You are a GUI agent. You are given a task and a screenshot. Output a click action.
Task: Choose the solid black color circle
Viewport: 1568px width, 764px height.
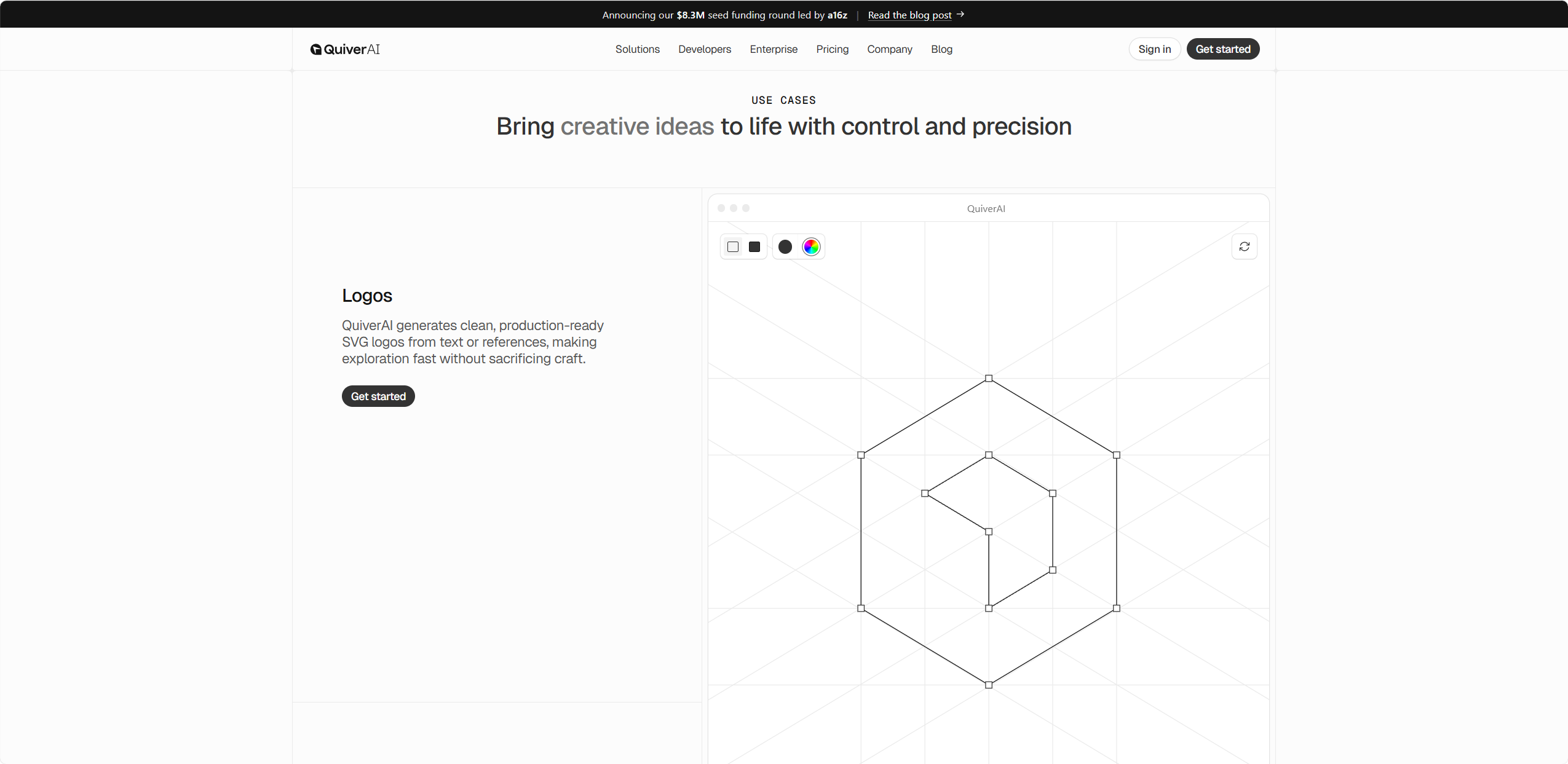[785, 246]
